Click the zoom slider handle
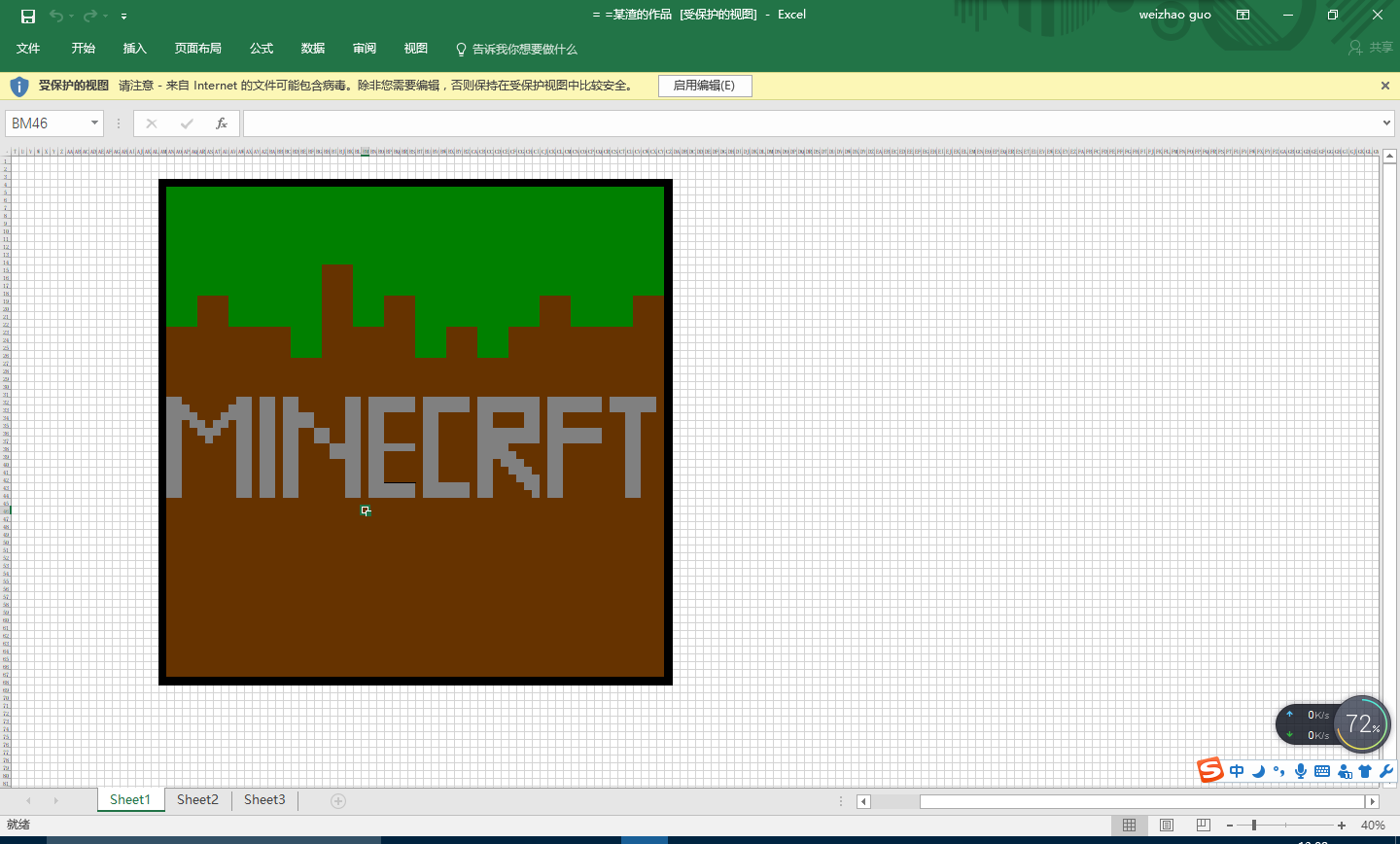Image resolution: width=1400 pixels, height=844 pixels. (x=1254, y=826)
